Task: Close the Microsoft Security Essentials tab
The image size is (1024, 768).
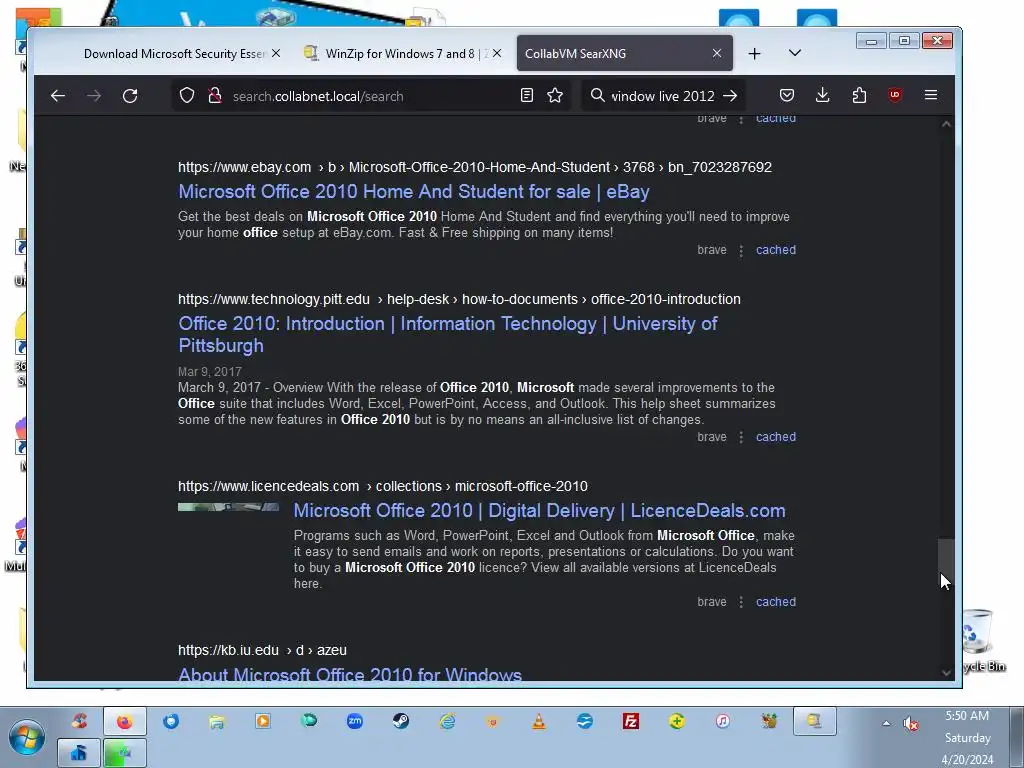Action: tap(276, 54)
